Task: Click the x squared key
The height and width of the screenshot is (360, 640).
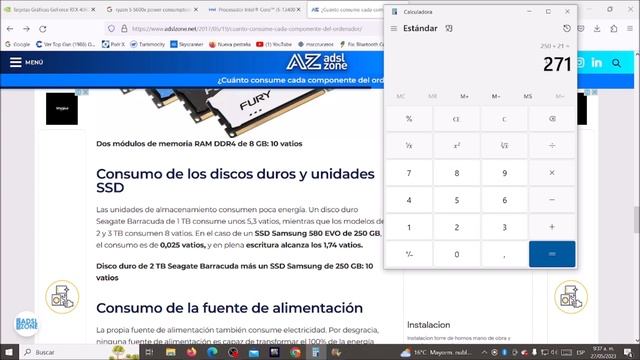Action: (457, 145)
